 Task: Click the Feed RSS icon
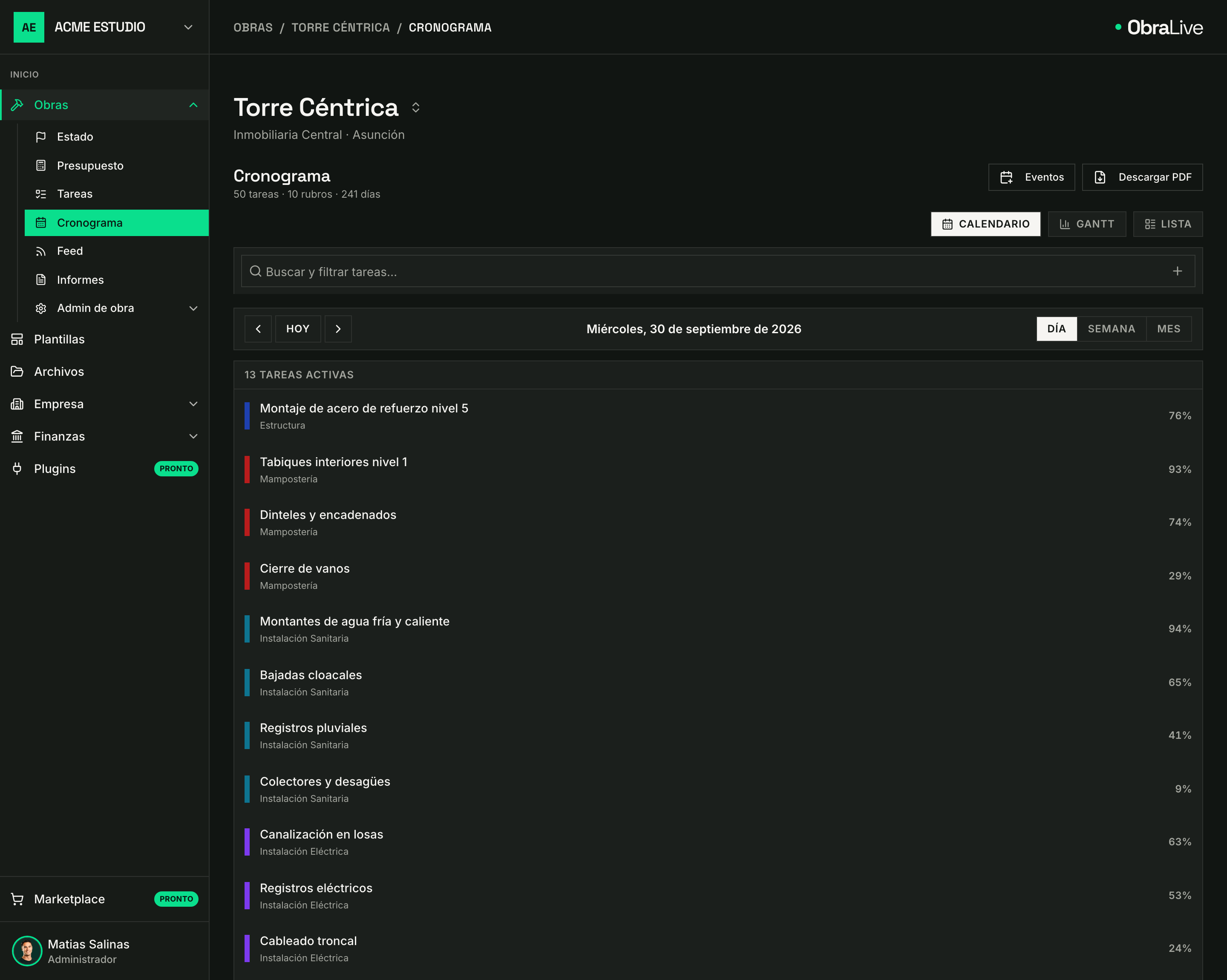pos(41,251)
